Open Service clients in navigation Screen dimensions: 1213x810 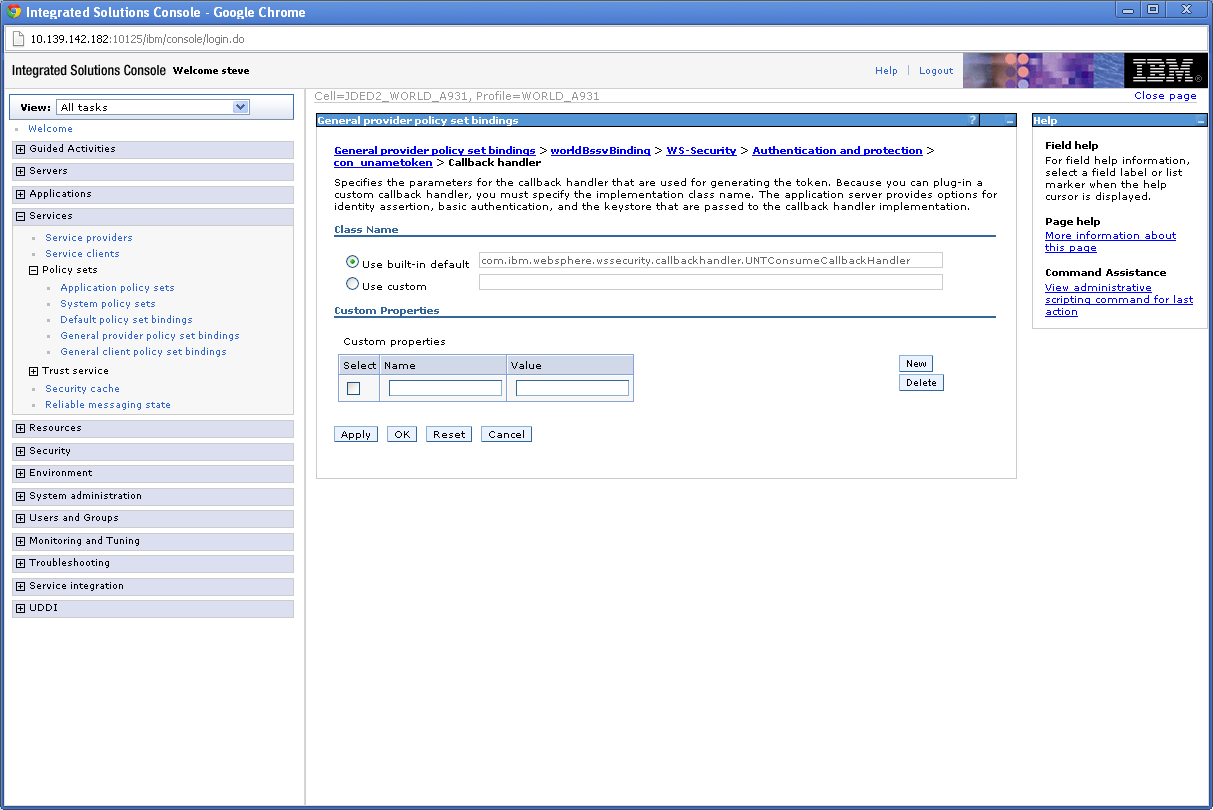point(82,254)
